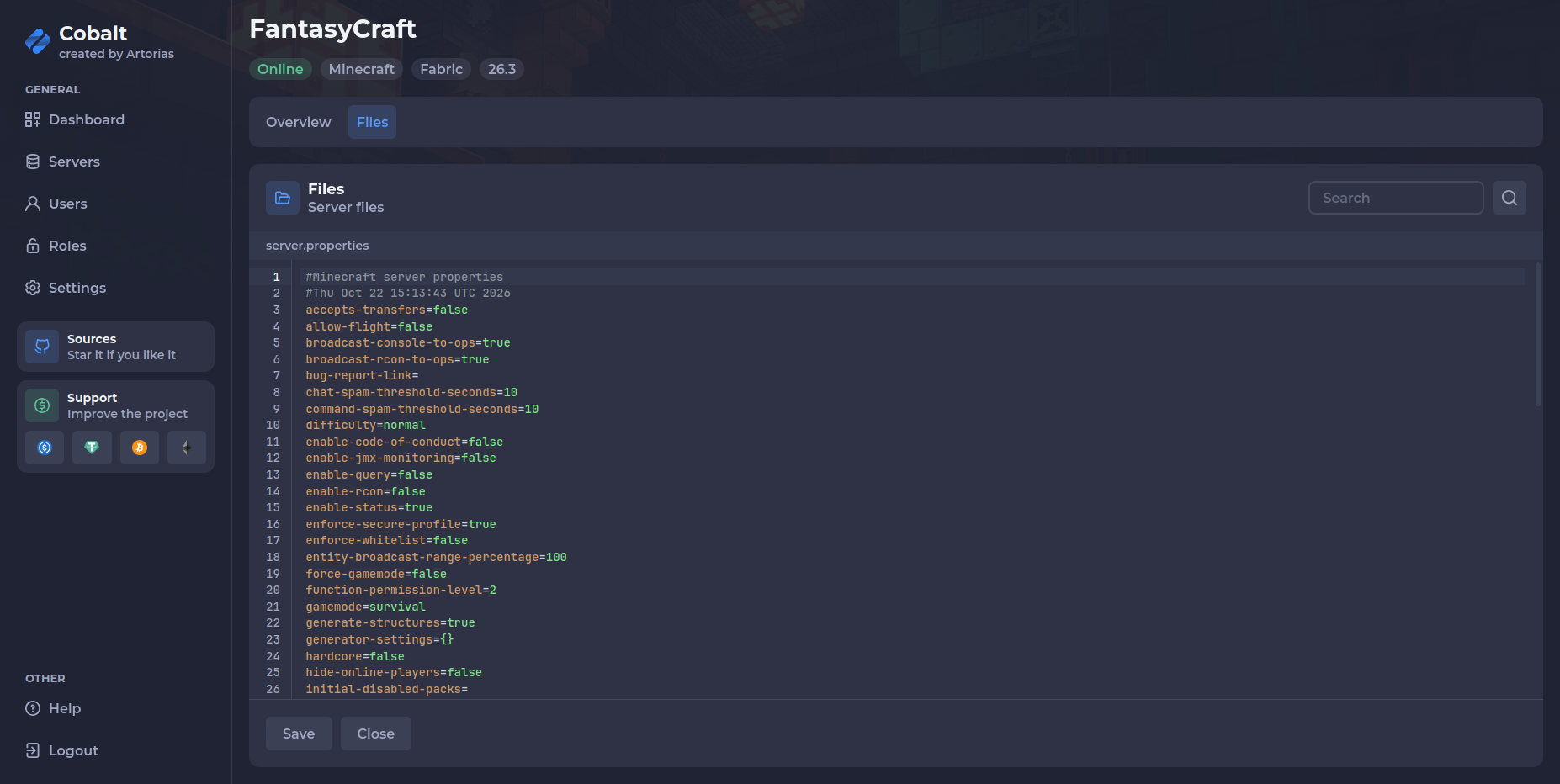Image resolution: width=1560 pixels, height=784 pixels.
Task: Click the Cobalt logo icon
Action: [x=38, y=41]
